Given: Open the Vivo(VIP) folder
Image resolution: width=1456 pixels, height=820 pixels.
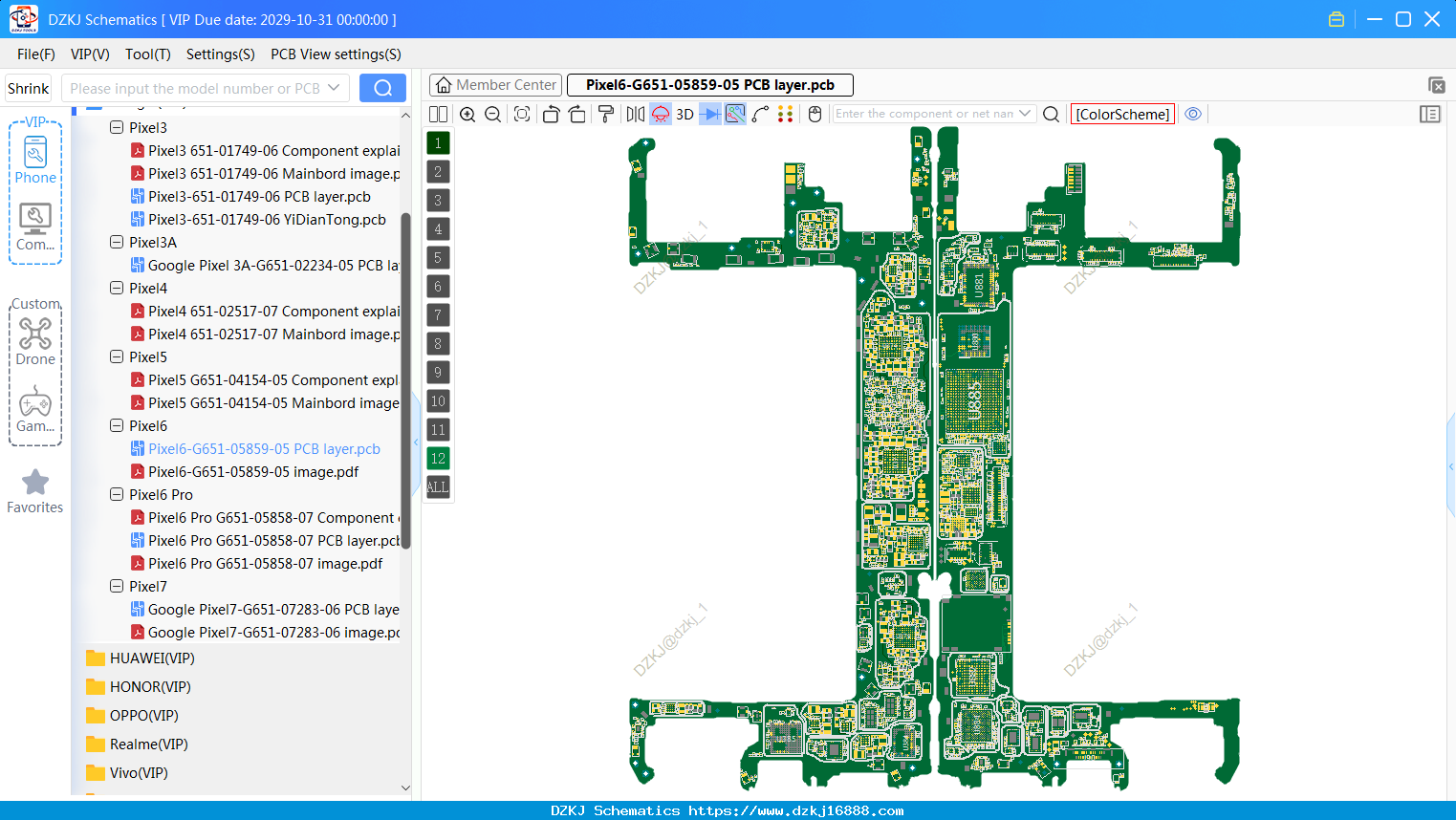Looking at the screenshot, I should (127, 773).
